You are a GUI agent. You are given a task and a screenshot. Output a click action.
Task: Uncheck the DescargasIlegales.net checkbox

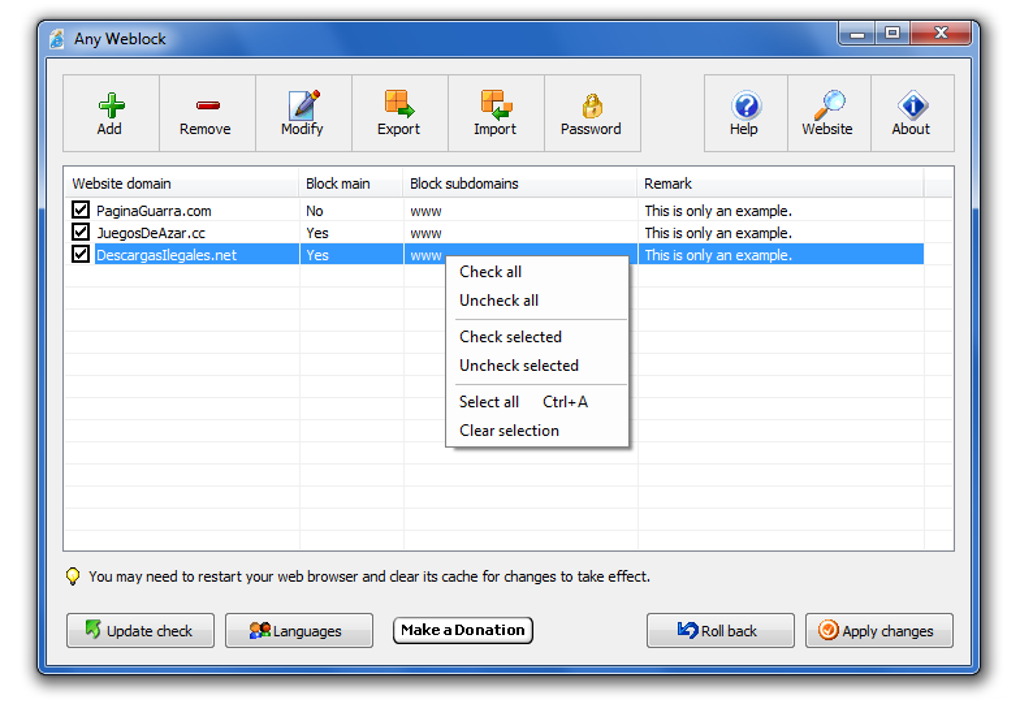click(x=81, y=254)
